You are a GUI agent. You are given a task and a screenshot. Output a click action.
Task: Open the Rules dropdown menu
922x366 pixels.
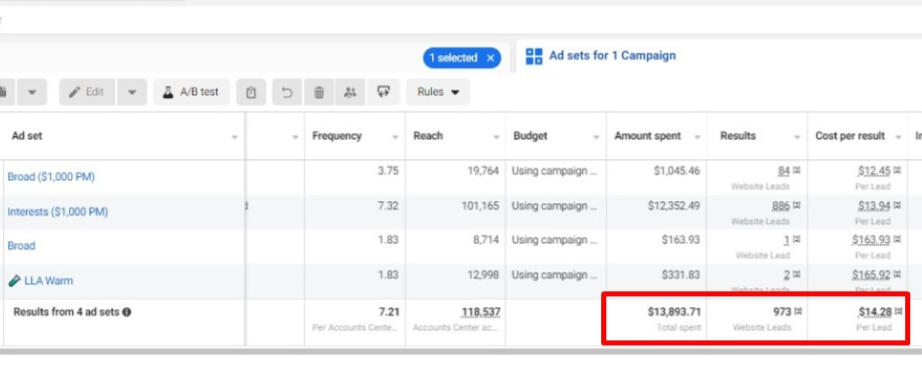(x=438, y=92)
